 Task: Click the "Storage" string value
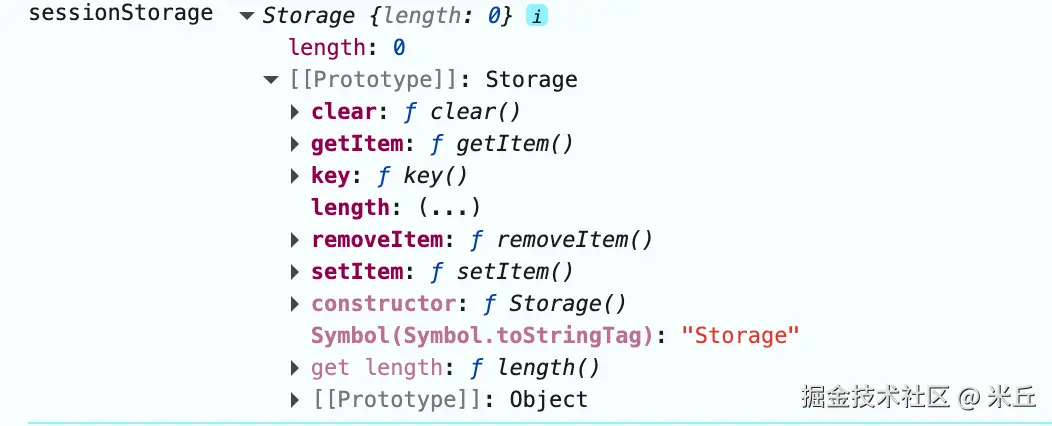click(x=740, y=335)
